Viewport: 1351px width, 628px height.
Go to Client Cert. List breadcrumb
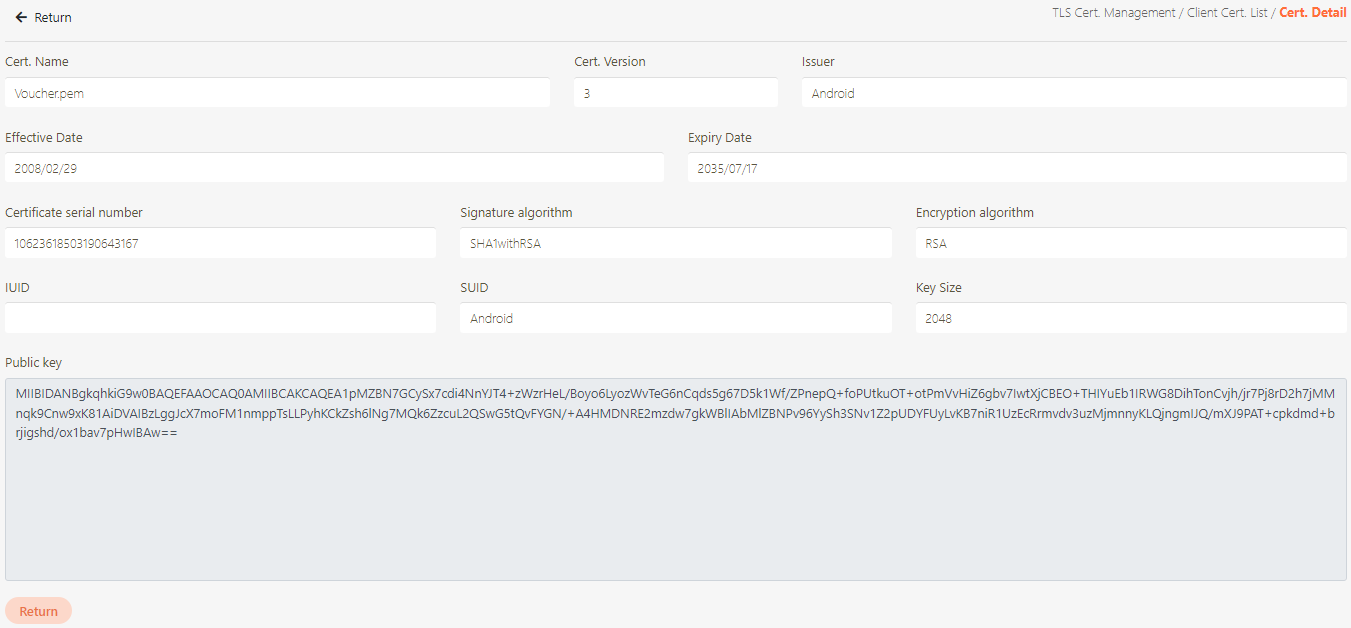[x=1227, y=13]
